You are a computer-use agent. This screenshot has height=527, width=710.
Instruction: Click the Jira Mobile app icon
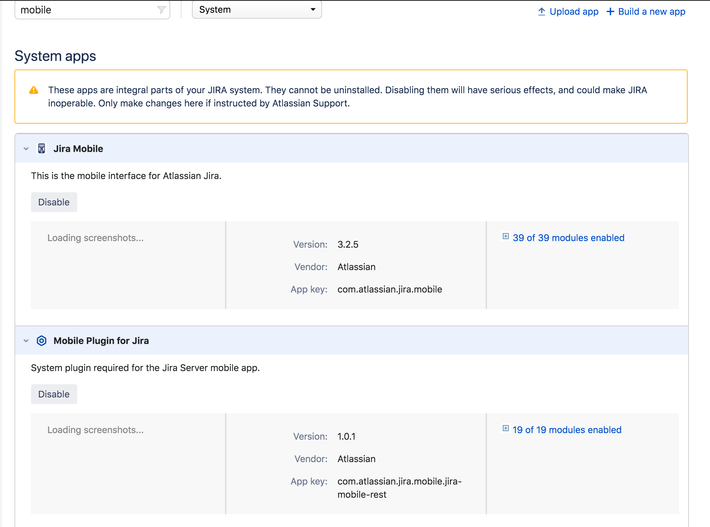42,149
